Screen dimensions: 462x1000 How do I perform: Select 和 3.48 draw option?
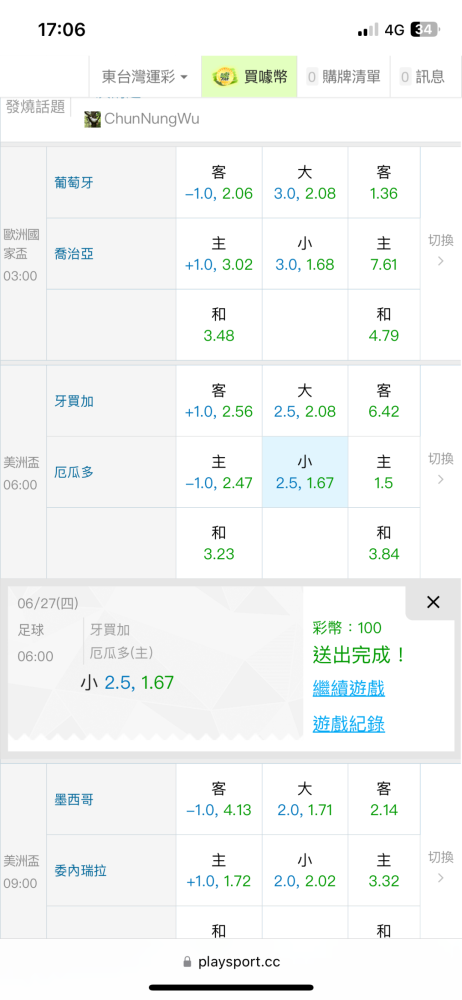click(x=219, y=325)
